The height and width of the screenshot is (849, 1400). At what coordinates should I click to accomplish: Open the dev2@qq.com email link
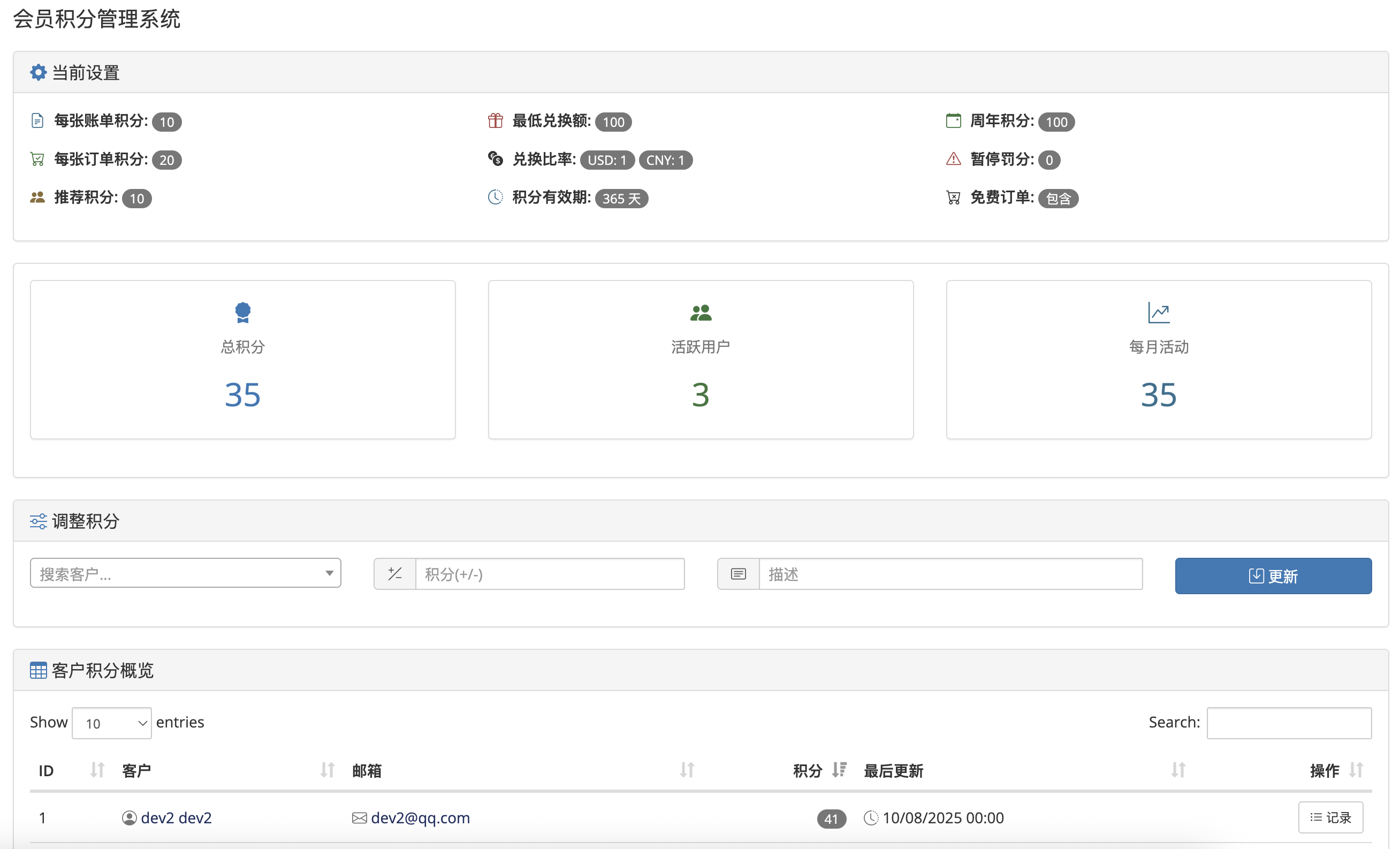coord(420,817)
